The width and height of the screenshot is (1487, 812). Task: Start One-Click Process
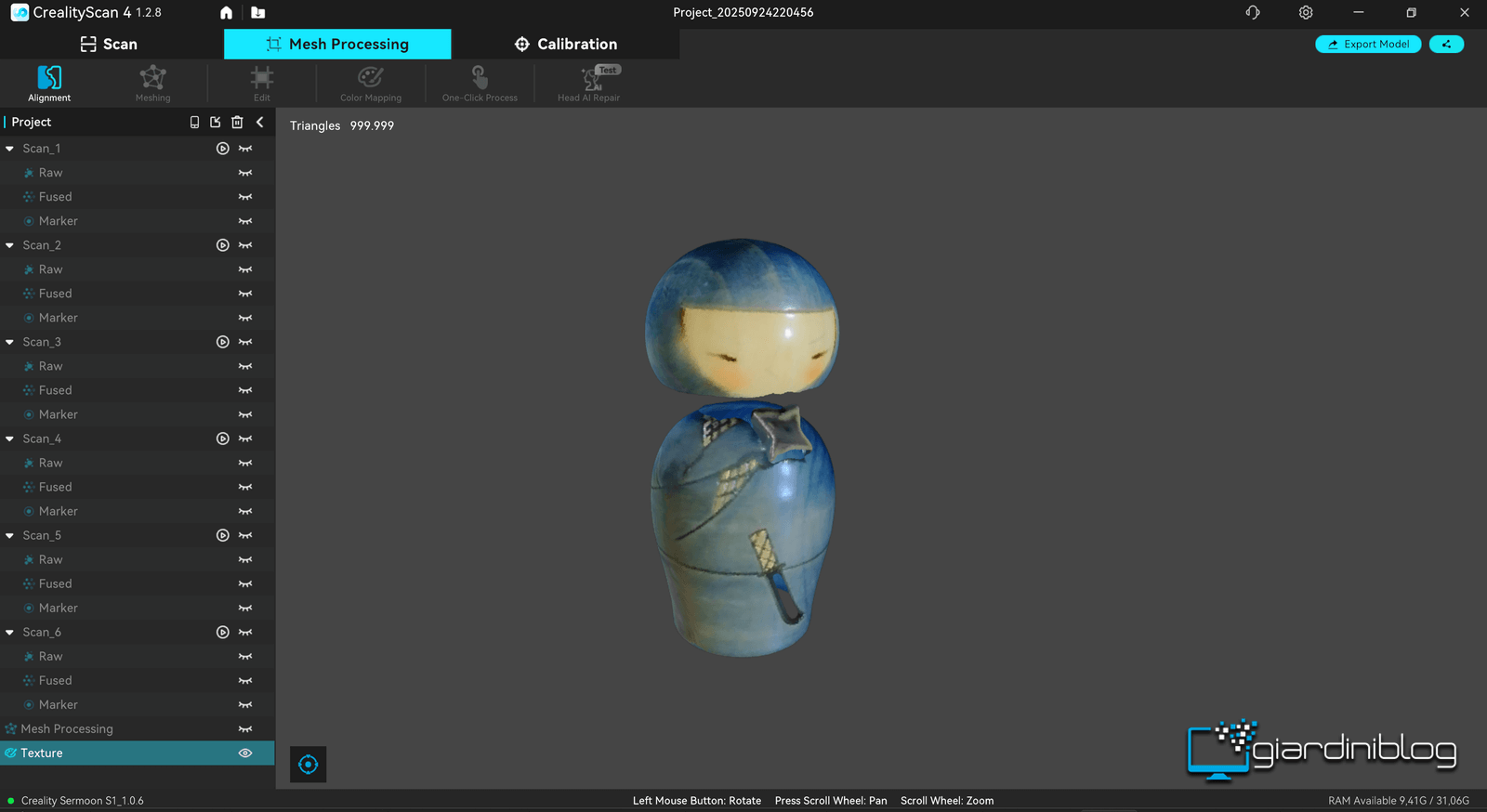click(480, 83)
